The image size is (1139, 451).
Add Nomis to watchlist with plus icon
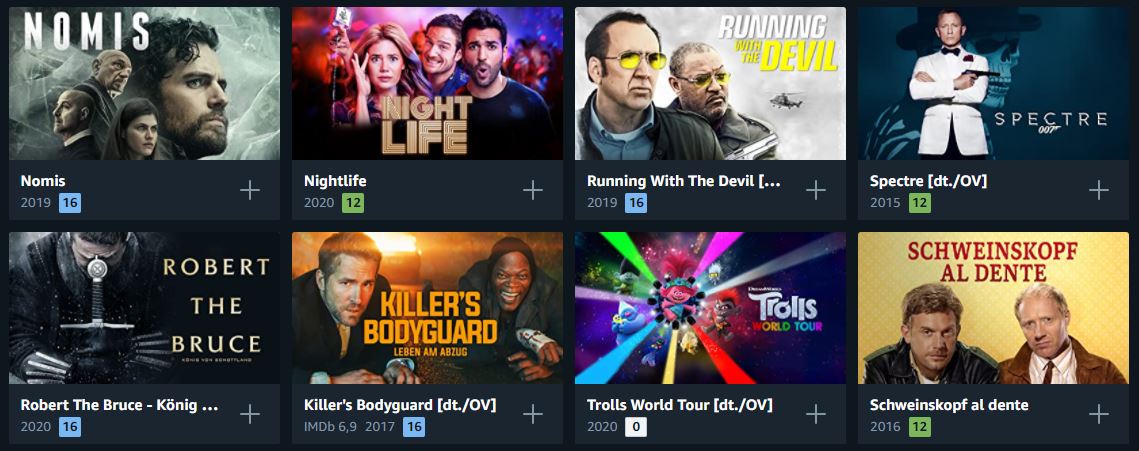[250, 190]
